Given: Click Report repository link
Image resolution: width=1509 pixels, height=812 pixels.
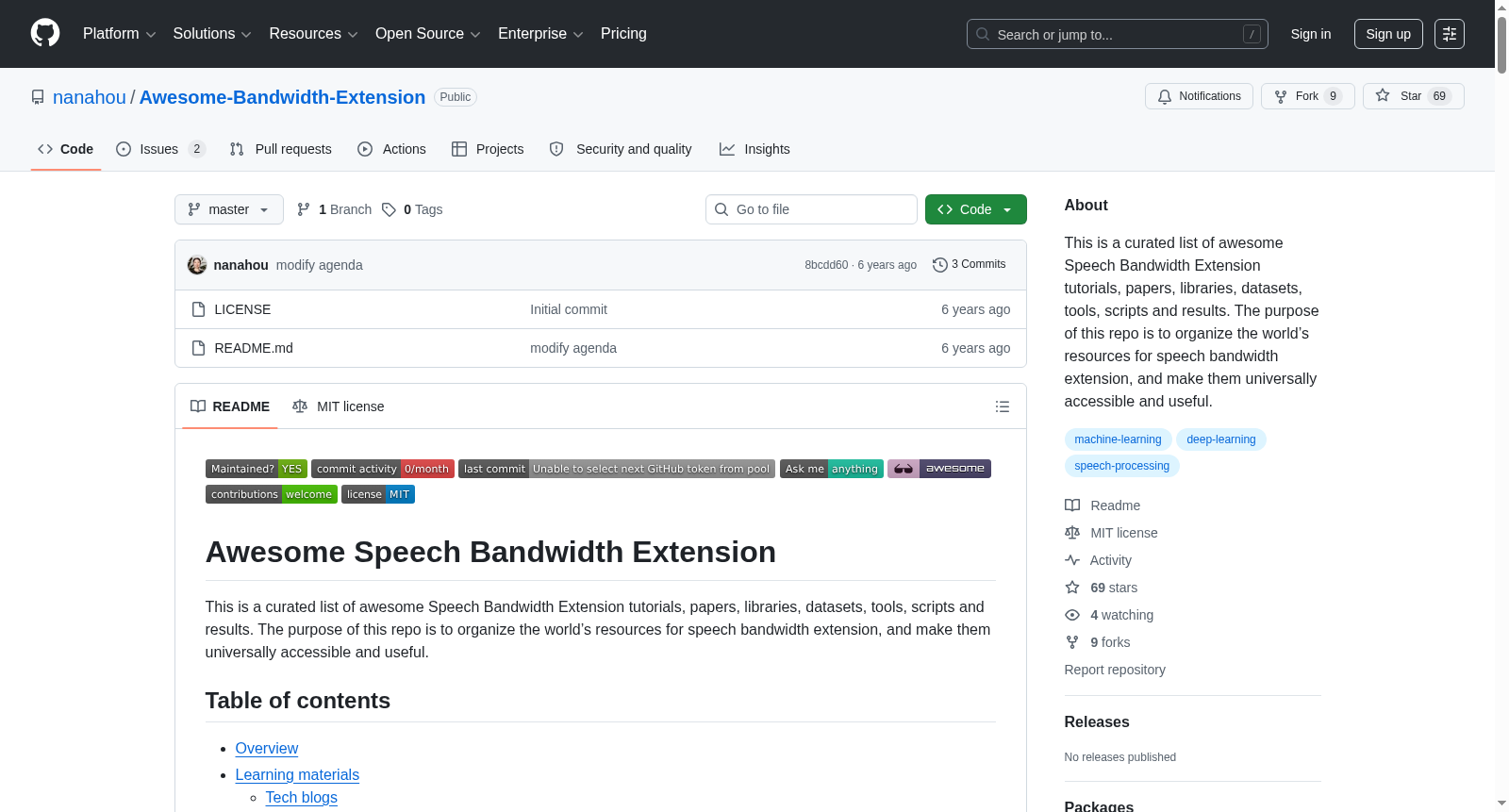Looking at the screenshot, I should pyautogui.click(x=1115, y=670).
